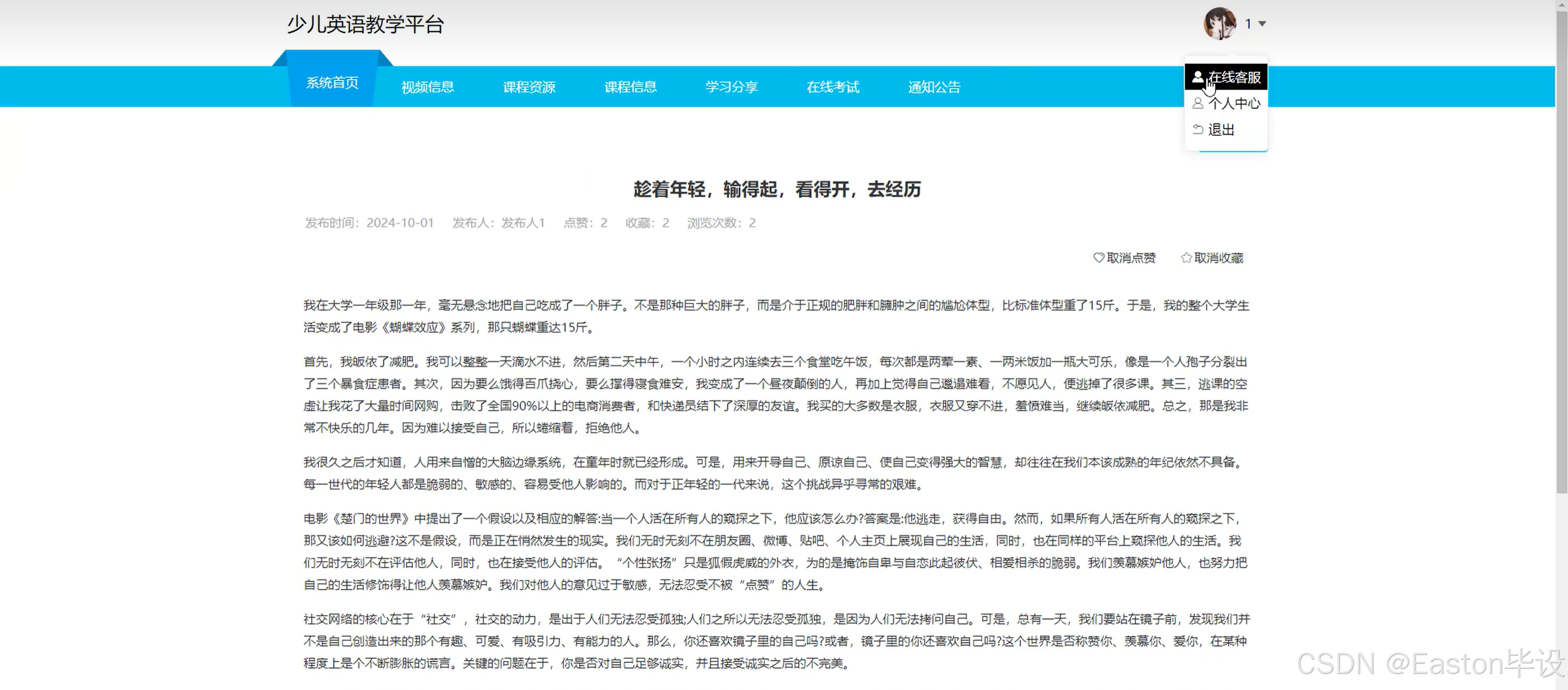Click the star icon to unfavorite
Viewport: 1568px width, 690px height.
click(1186, 257)
